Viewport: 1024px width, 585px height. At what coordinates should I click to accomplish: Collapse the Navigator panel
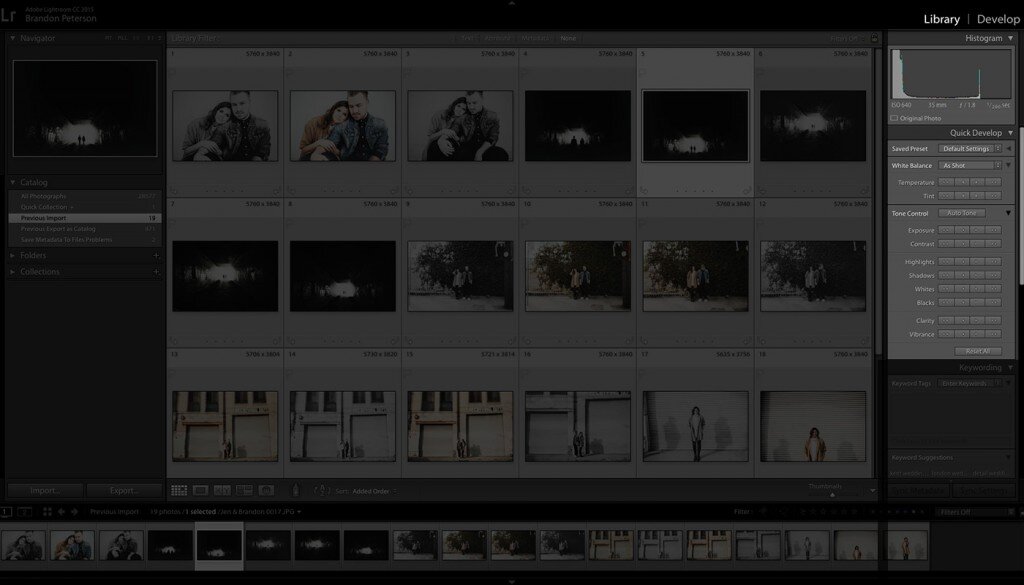click(x=12, y=39)
